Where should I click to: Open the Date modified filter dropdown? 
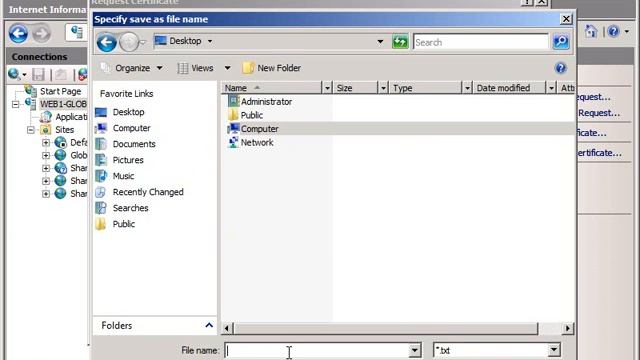(551, 88)
